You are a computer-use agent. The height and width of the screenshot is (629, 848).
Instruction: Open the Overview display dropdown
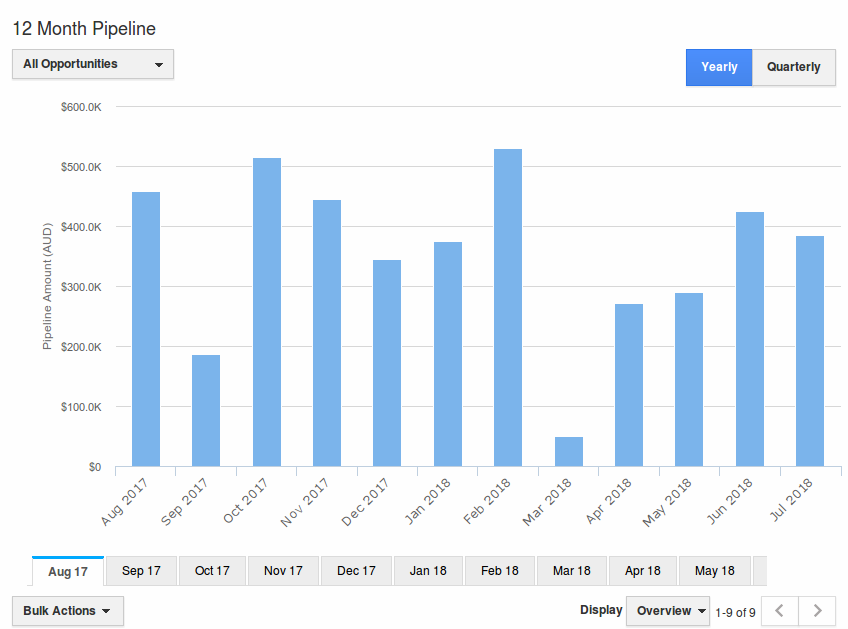pyautogui.click(x=667, y=611)
